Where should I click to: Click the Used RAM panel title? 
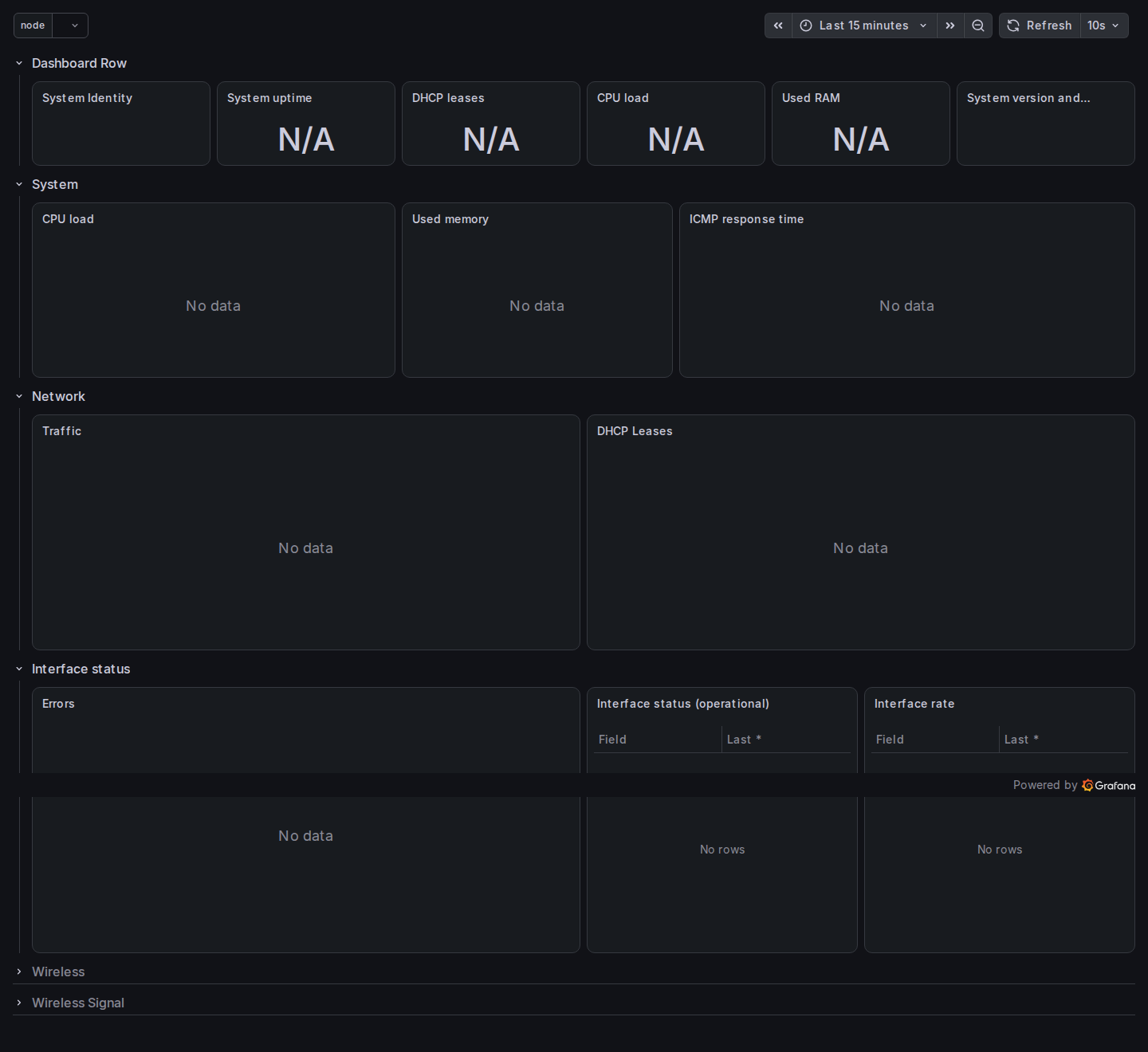click(811, 98)
